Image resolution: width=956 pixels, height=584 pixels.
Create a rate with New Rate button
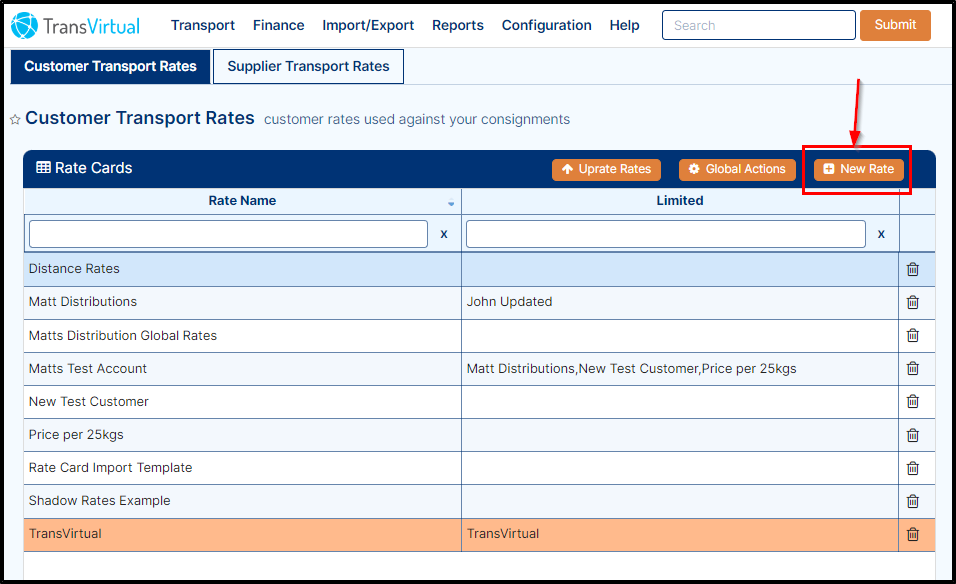click(x=858, y=169)
